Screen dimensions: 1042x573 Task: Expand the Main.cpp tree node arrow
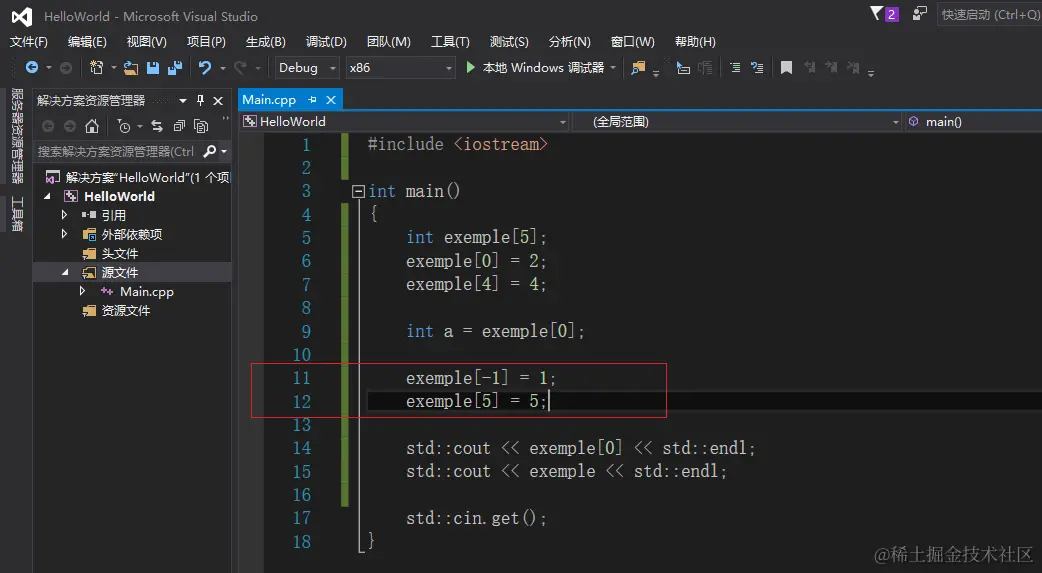click(82, 291)
